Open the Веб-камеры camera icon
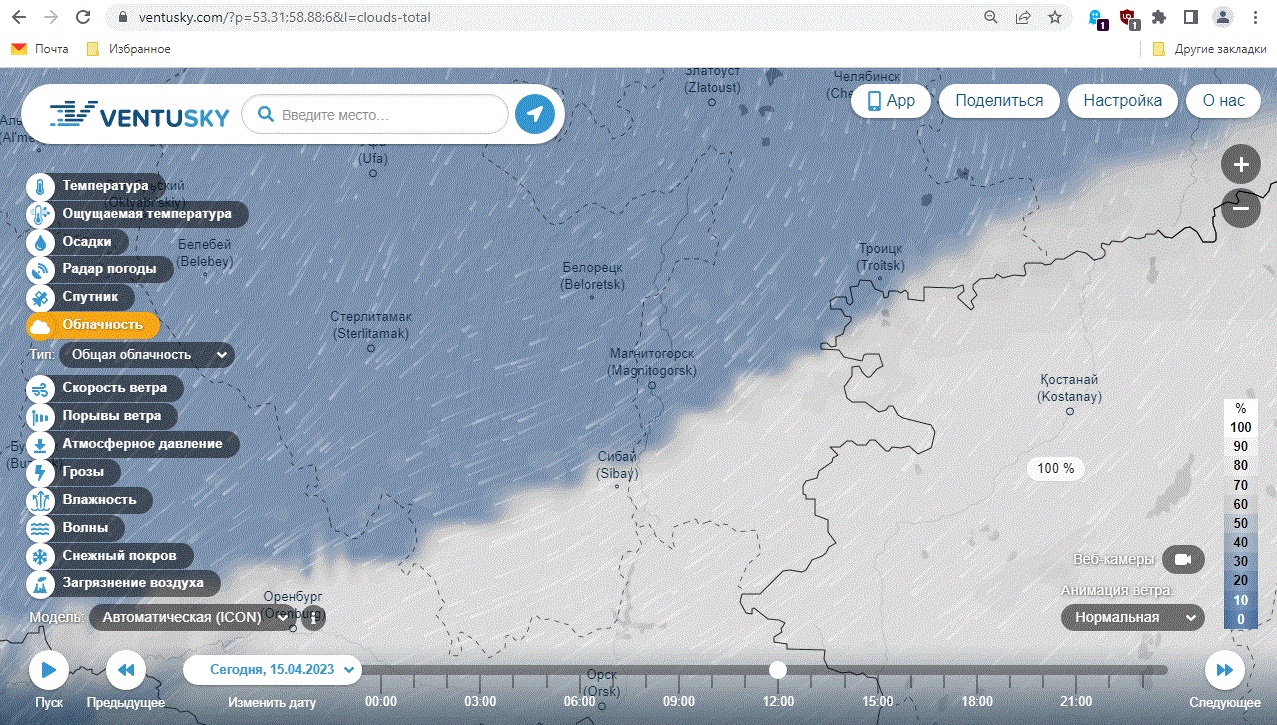1277x725 pixels. point(1183,560)
